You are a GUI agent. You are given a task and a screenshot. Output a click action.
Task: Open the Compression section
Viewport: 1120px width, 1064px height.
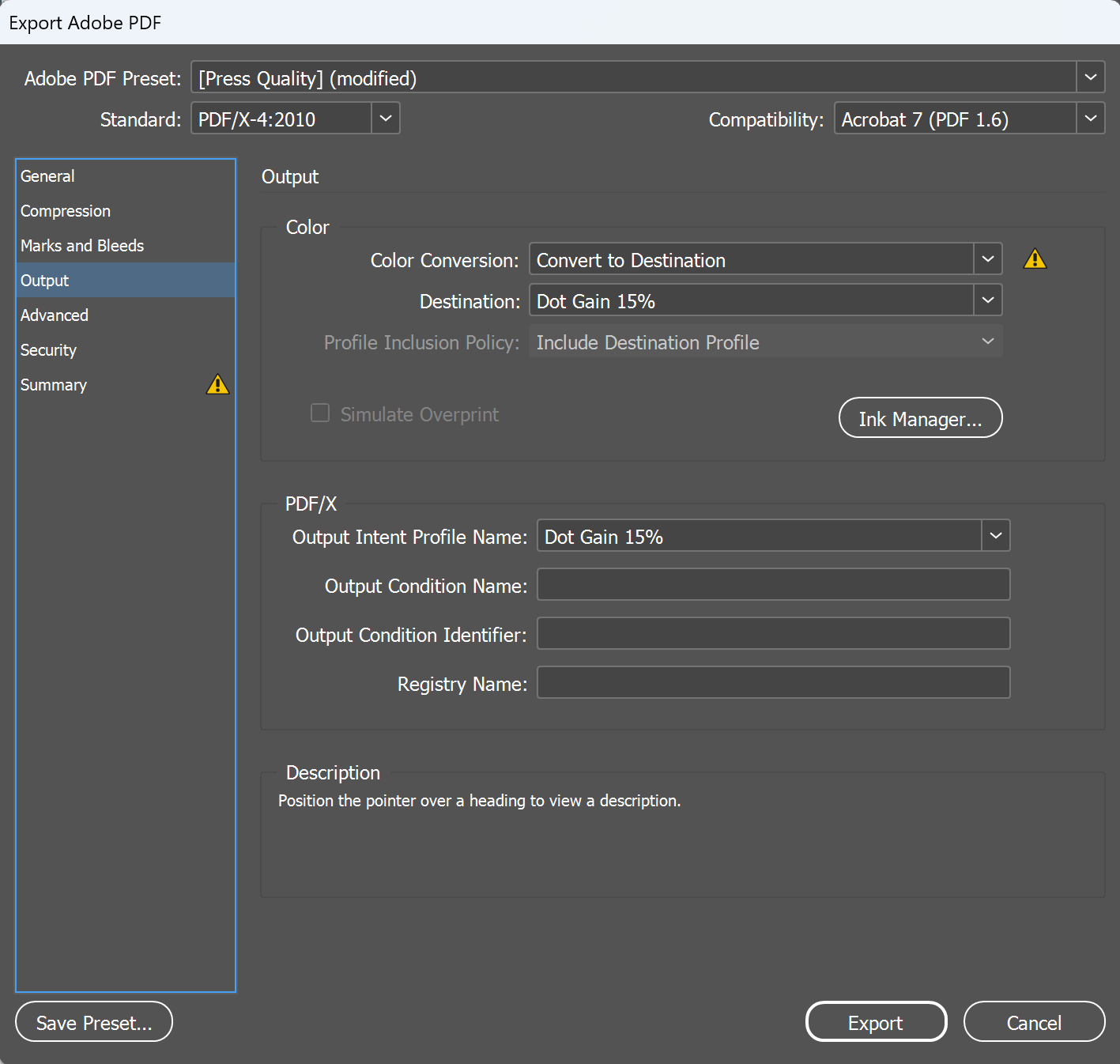pyautogui.click(x=66, y=211)
